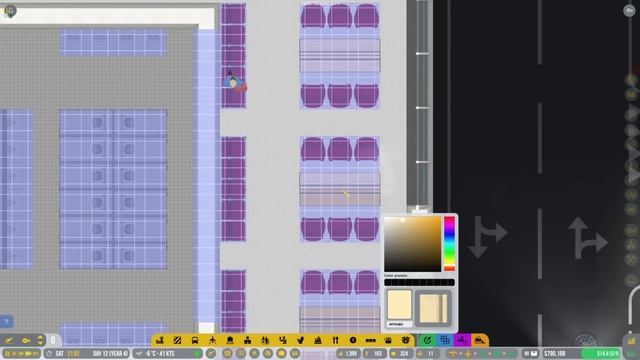
Task: Click the top-right corner round button
Action: pos(629,11)
